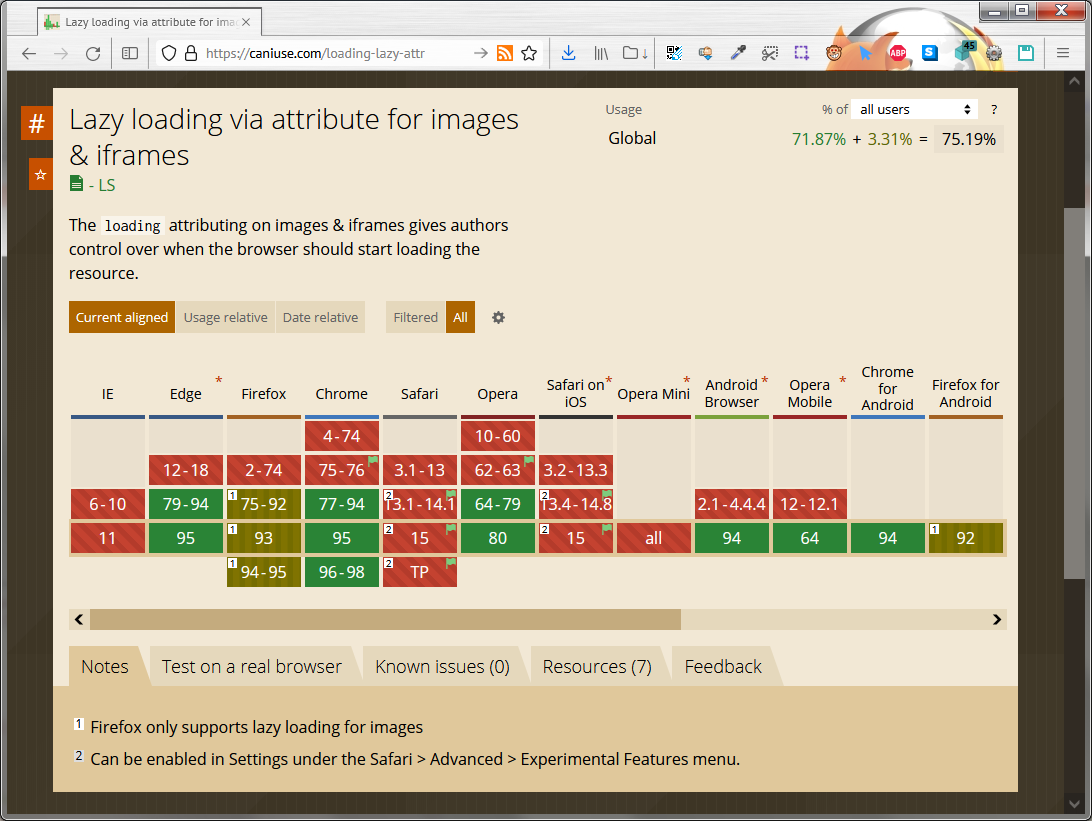Go forward with the disabled forward arrow
Viewport: 1092px width, 821px height.
pyautogui.click(x=61, y=54)
